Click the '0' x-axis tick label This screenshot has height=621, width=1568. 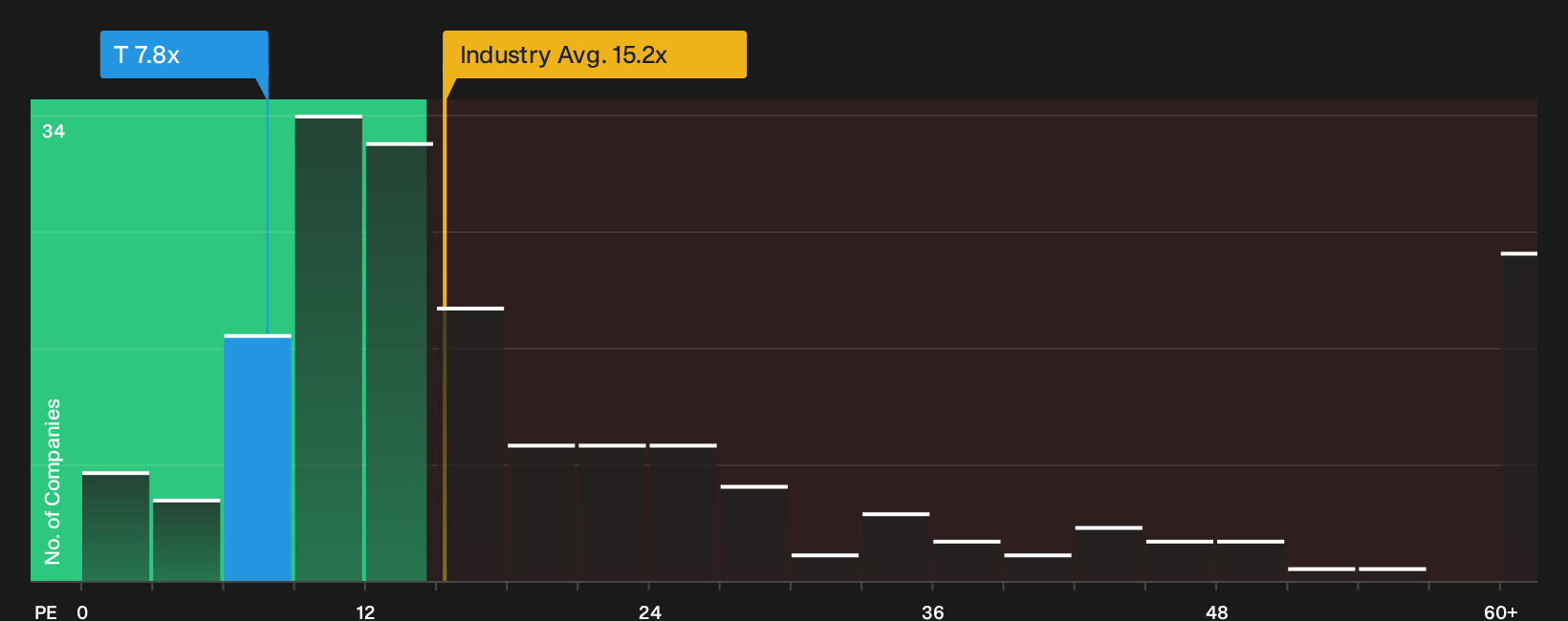pos(82,612)
